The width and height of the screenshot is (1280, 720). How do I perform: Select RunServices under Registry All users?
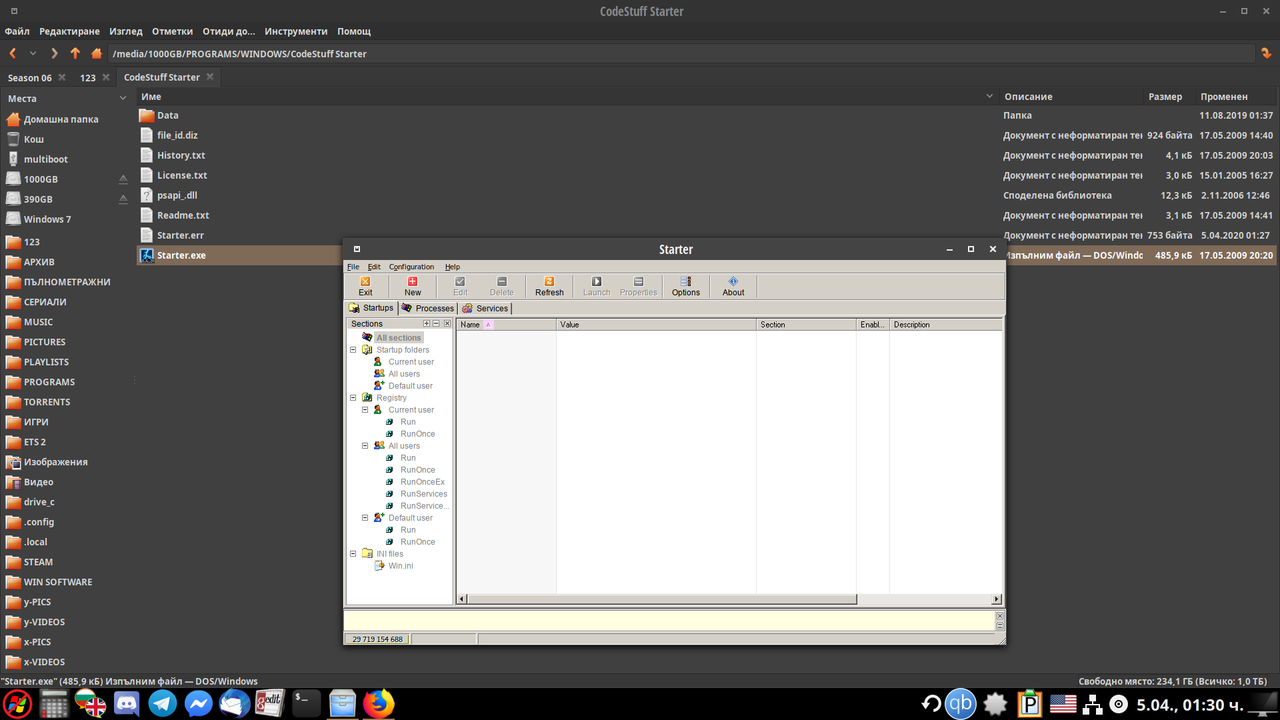(424, 494)
